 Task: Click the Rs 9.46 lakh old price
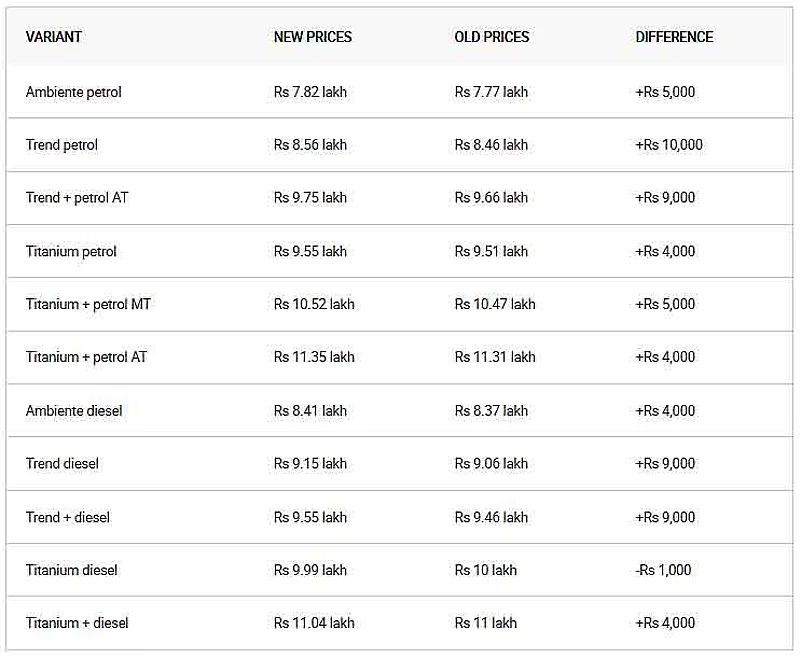coord(491,517)
